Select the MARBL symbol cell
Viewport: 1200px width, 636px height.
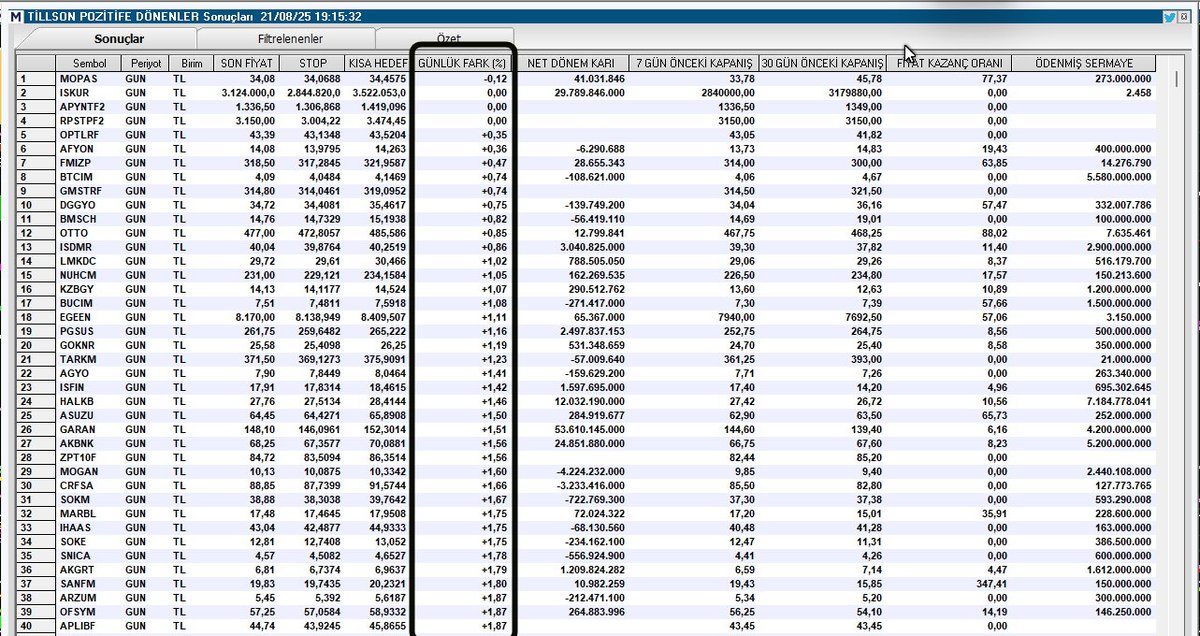pyautogui.click(x=76, y=513)
